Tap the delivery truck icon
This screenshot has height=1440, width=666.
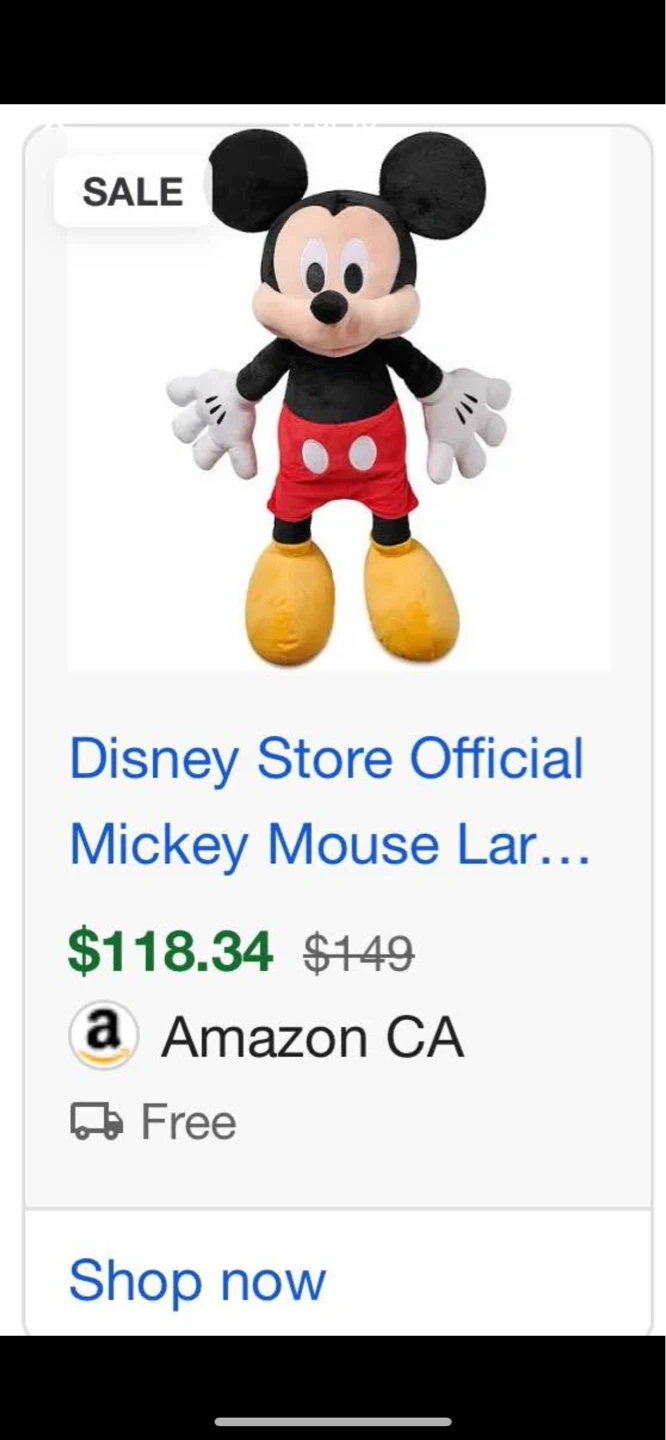(96, 1121)
